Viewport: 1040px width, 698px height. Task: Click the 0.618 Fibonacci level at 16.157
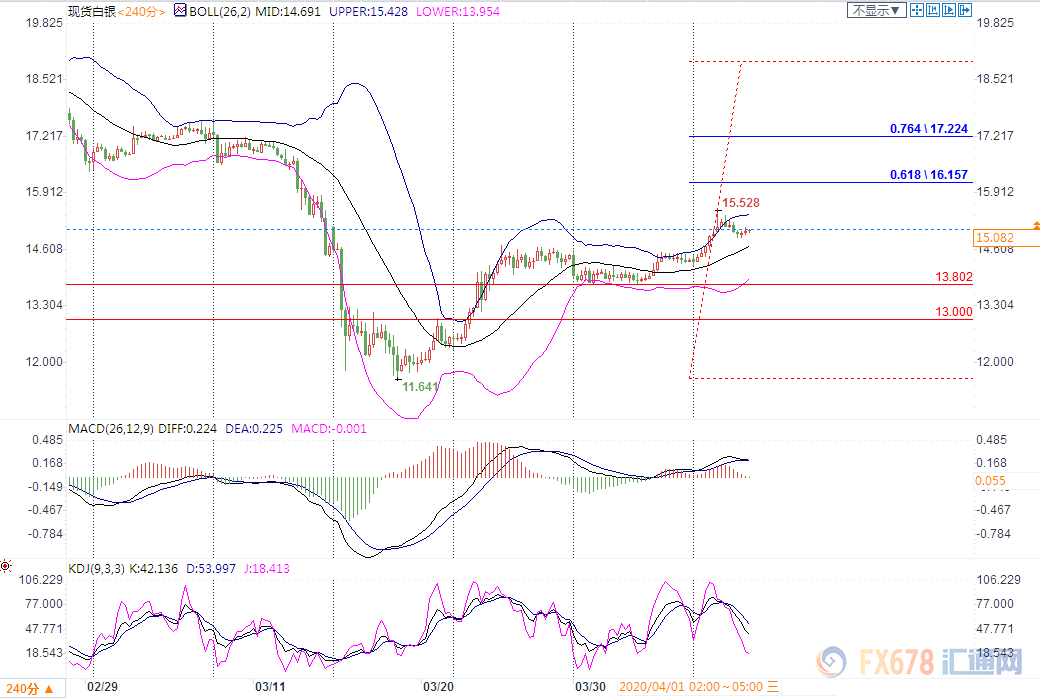click(x=928, y=175)
